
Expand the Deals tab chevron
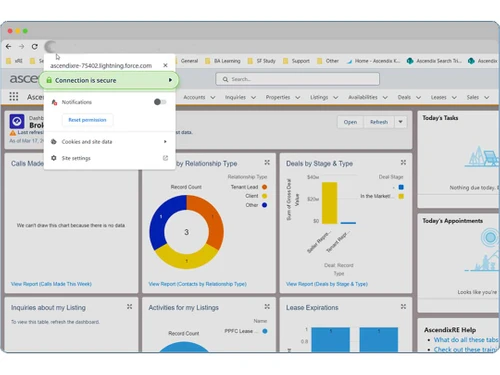tap(418, 97)
